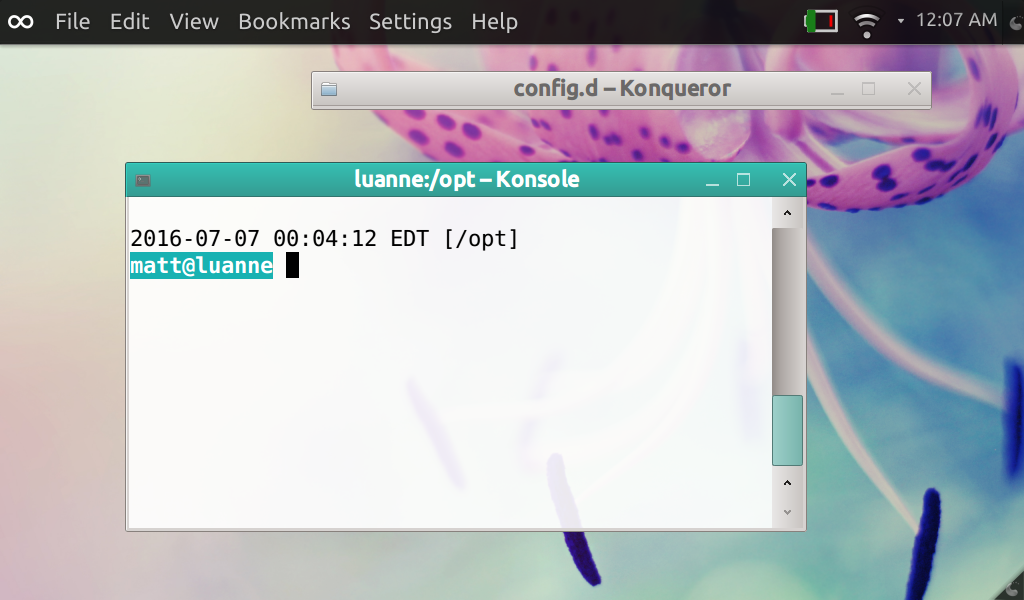The height and width of the screenshot is (600, 1024).
Task: Open the Wi-Fi network icon
Action: point(867,21)
